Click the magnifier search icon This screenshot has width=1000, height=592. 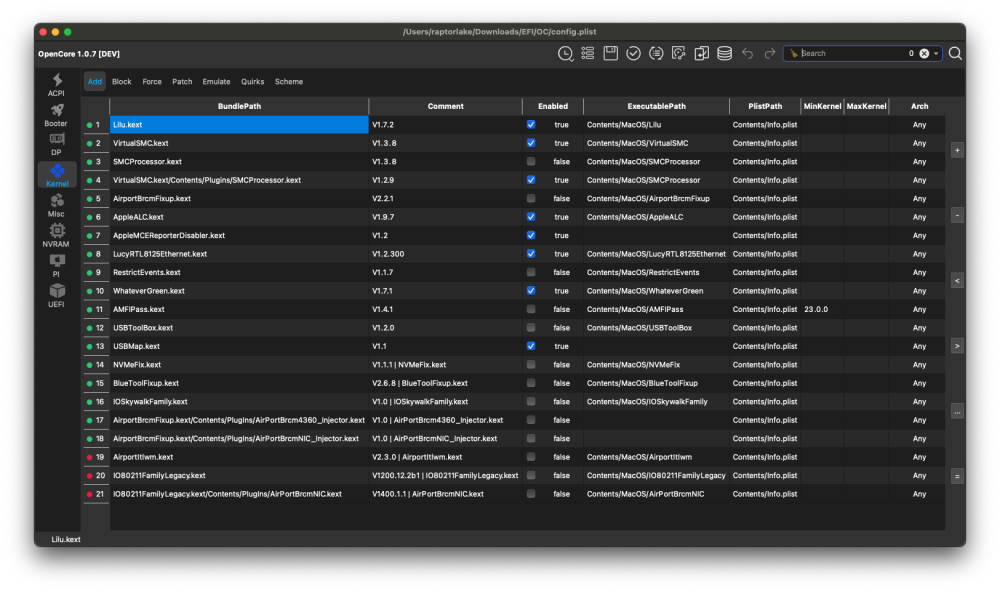(955, 54)
